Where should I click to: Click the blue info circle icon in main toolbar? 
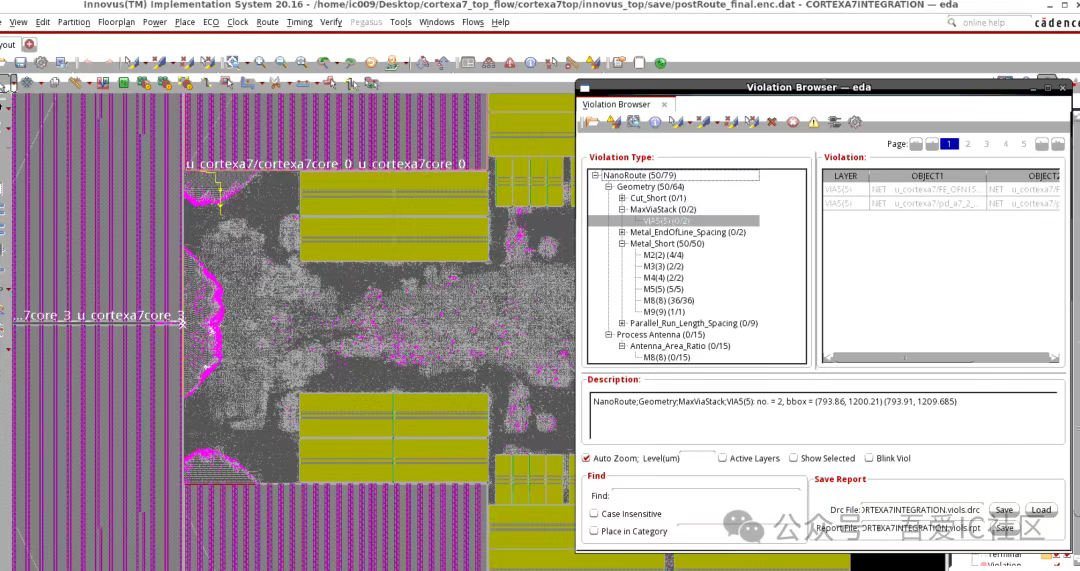(530, 63)
